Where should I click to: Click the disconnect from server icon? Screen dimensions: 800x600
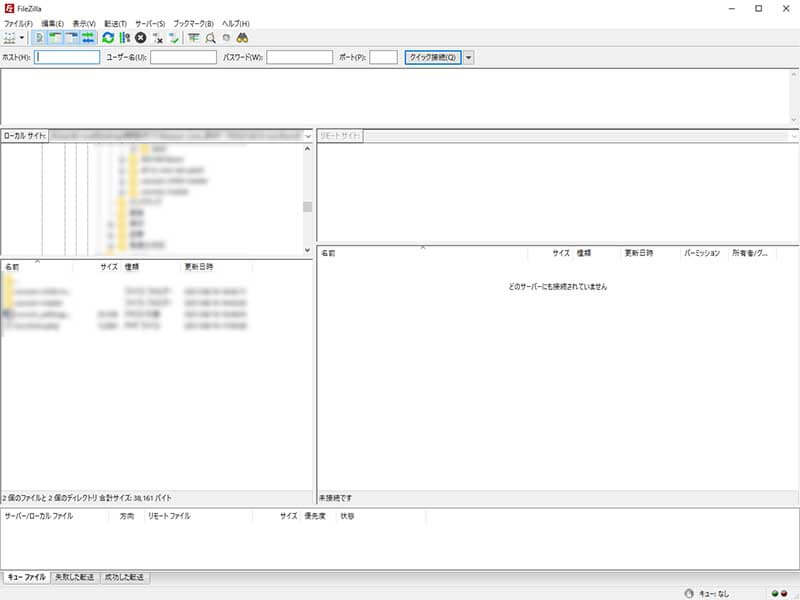click(x=158, y=38)
